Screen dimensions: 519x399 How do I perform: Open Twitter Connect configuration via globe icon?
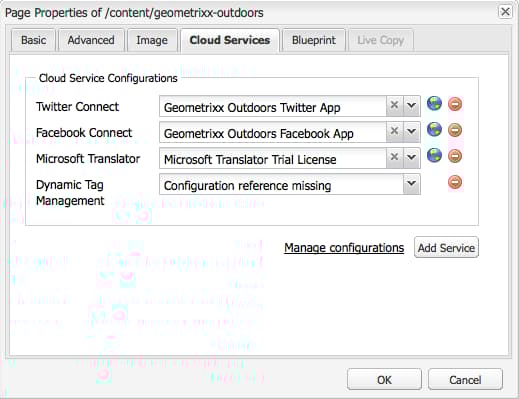pyautogui.click(x=434, y=104)
